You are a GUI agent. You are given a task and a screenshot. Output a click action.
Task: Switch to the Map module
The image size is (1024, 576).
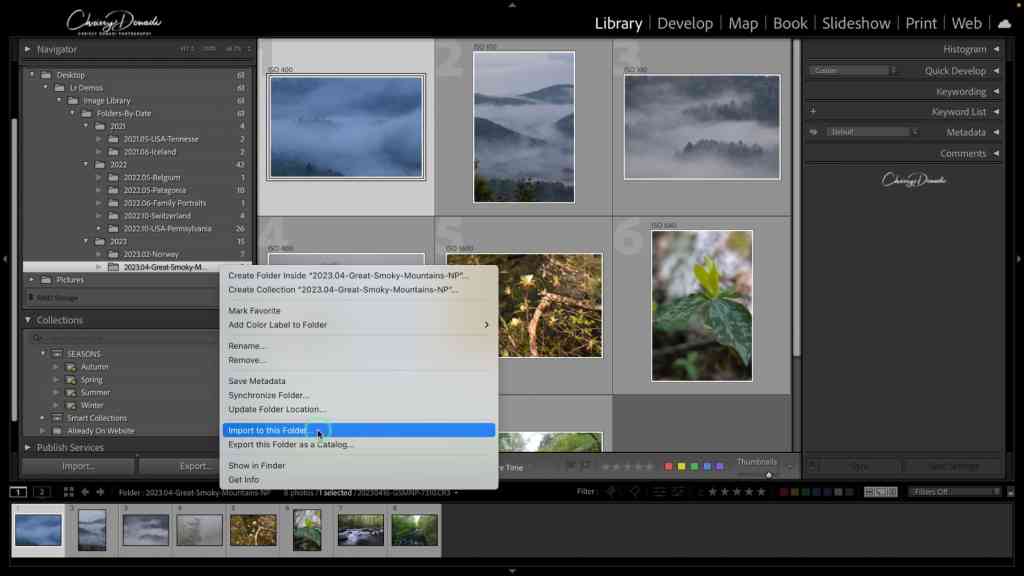point(743,24)
